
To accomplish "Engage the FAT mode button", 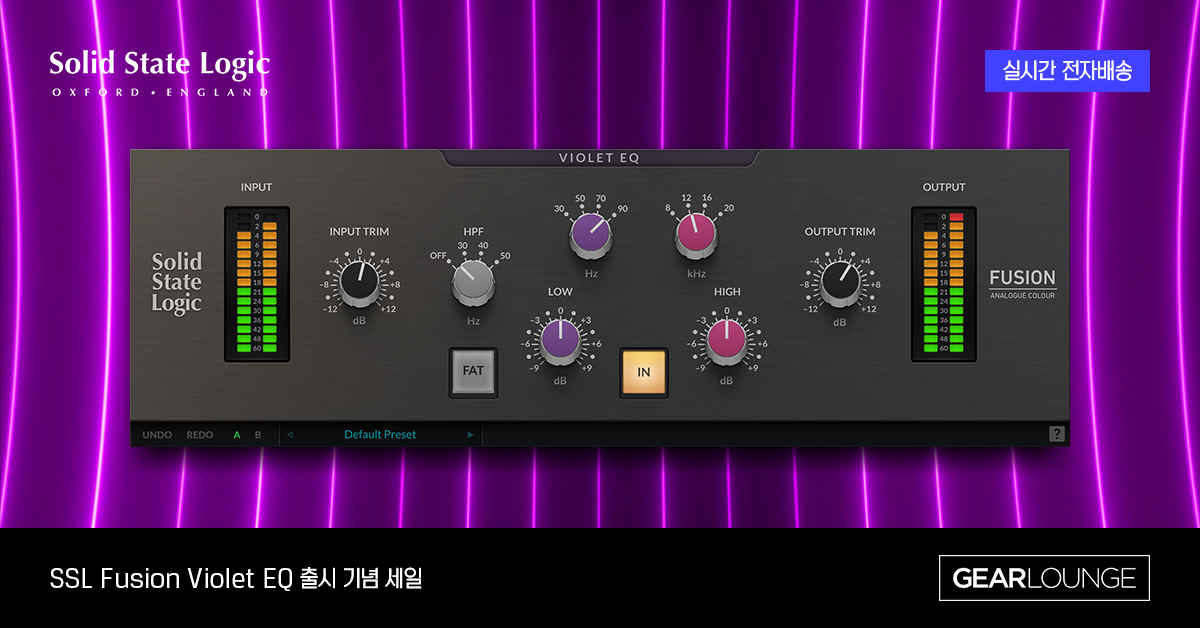I will click(x=473, y=372).
